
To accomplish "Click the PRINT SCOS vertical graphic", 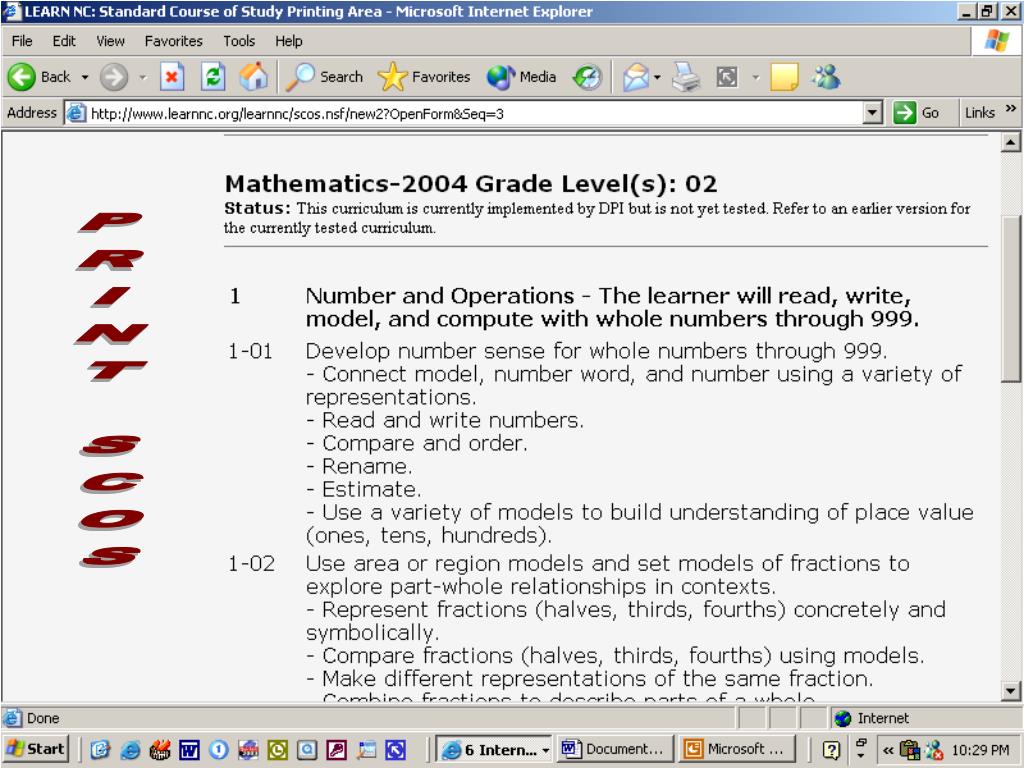I will (x=111, y=389).
